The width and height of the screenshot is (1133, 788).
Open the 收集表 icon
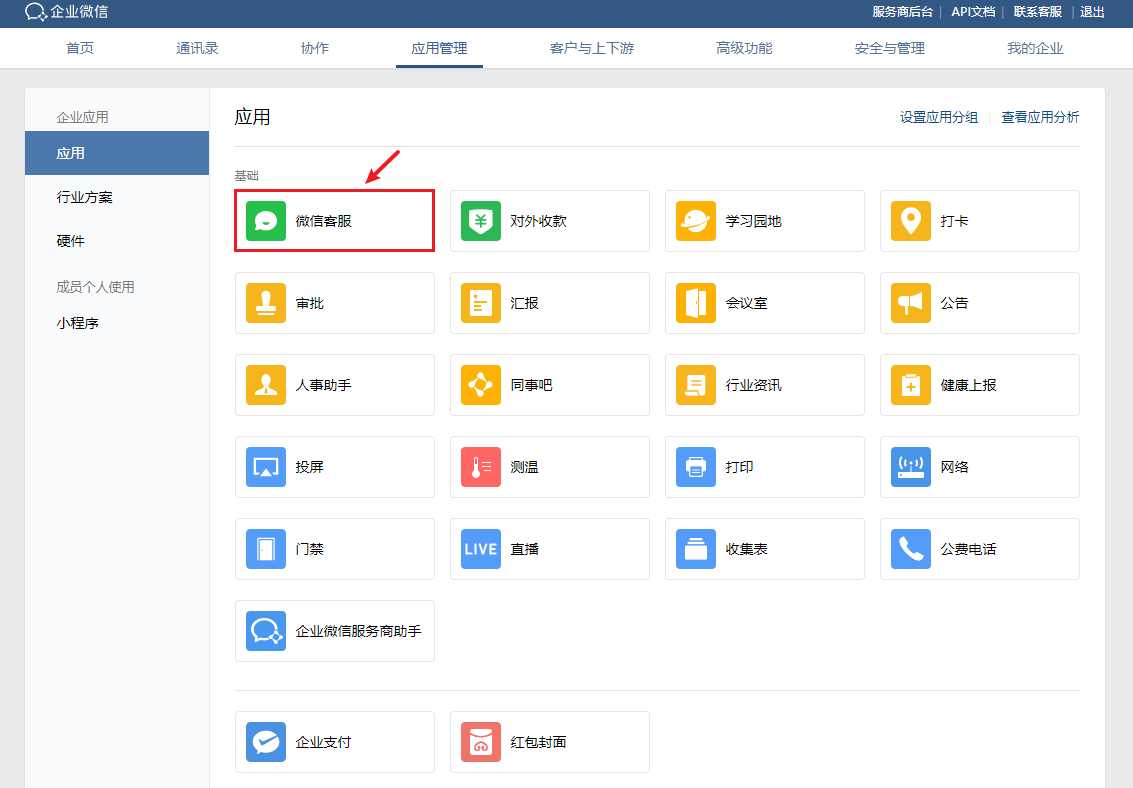[696, 549]
